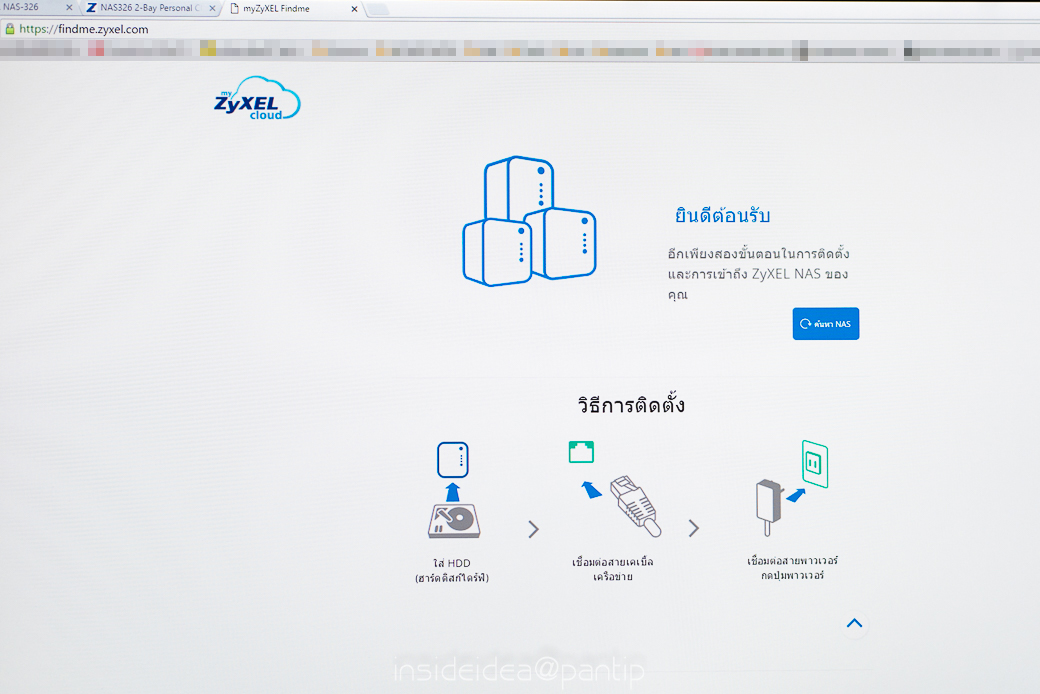Click the วิธีการติดตั้ง installation heading

631,404
